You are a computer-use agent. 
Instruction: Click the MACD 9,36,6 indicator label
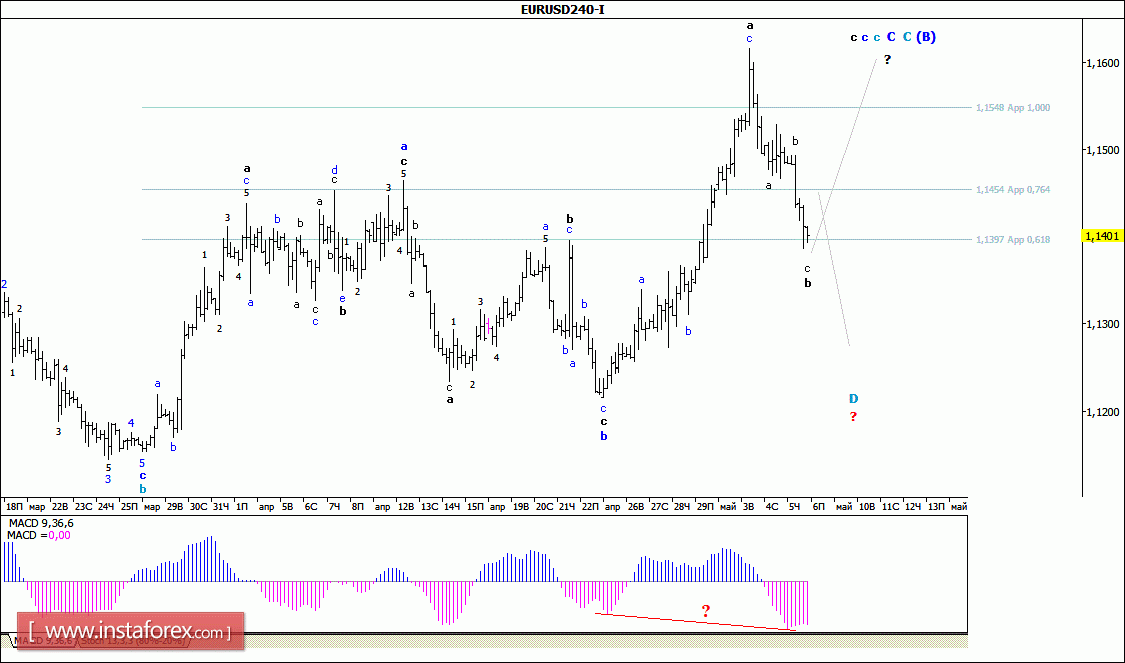38,523
